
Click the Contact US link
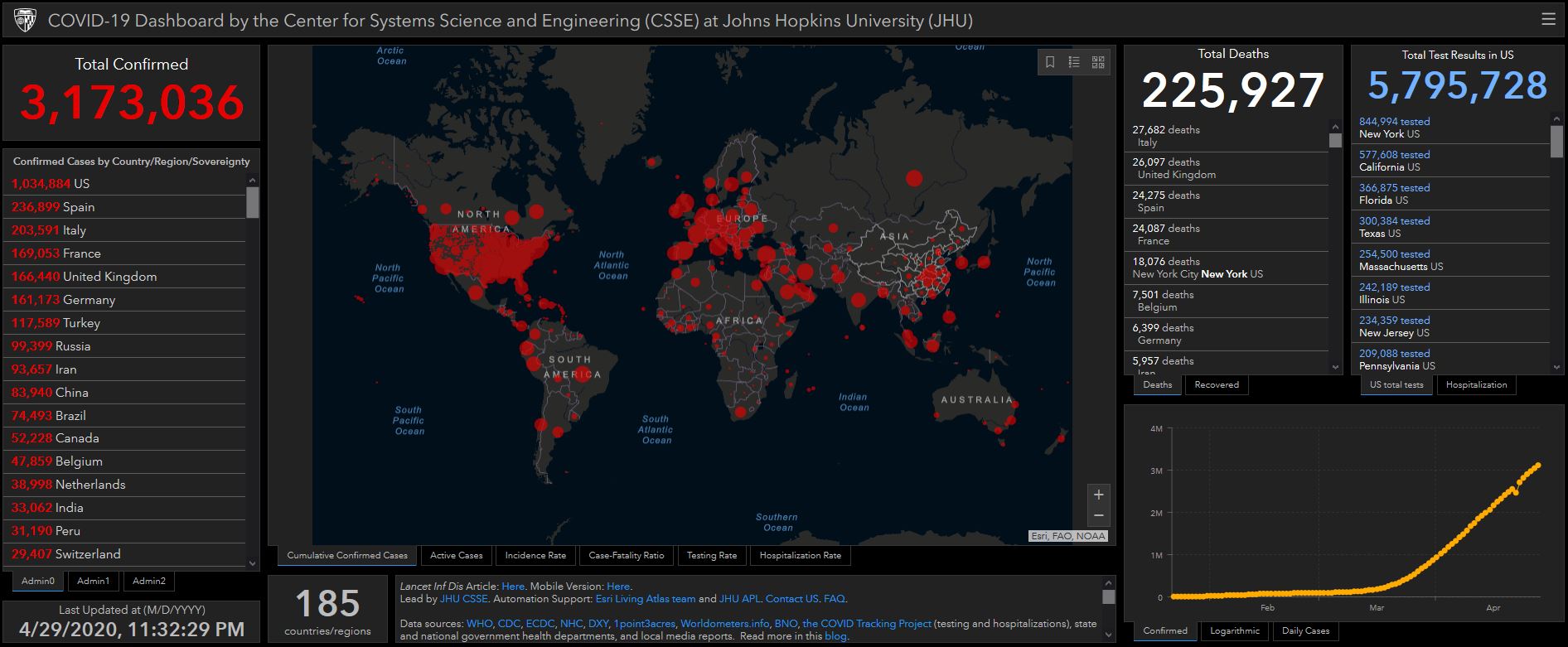click(x=791, y=599)
